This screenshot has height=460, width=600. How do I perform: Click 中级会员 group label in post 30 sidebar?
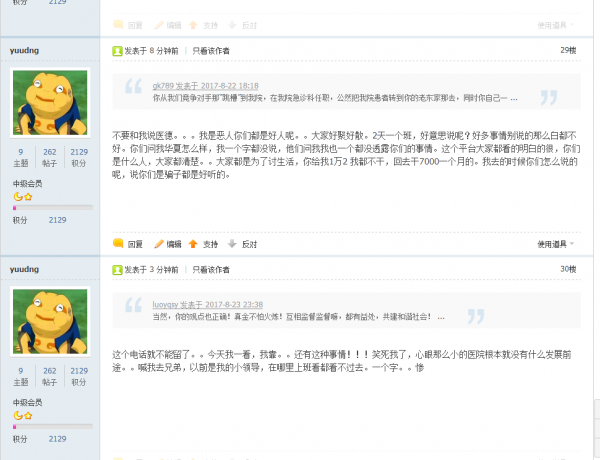tap(28, 403)
